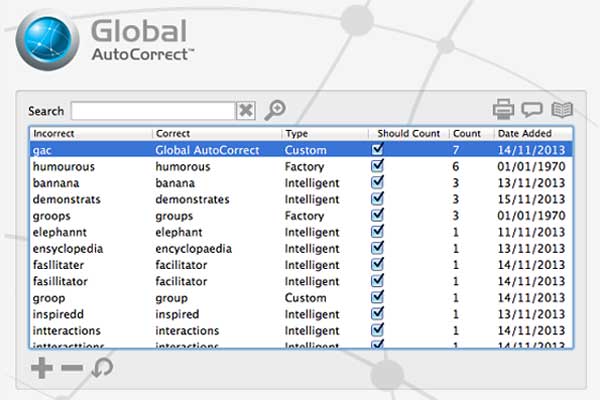Click the Custom type for groop
The image size is (600, 400).
coord(305,298)
